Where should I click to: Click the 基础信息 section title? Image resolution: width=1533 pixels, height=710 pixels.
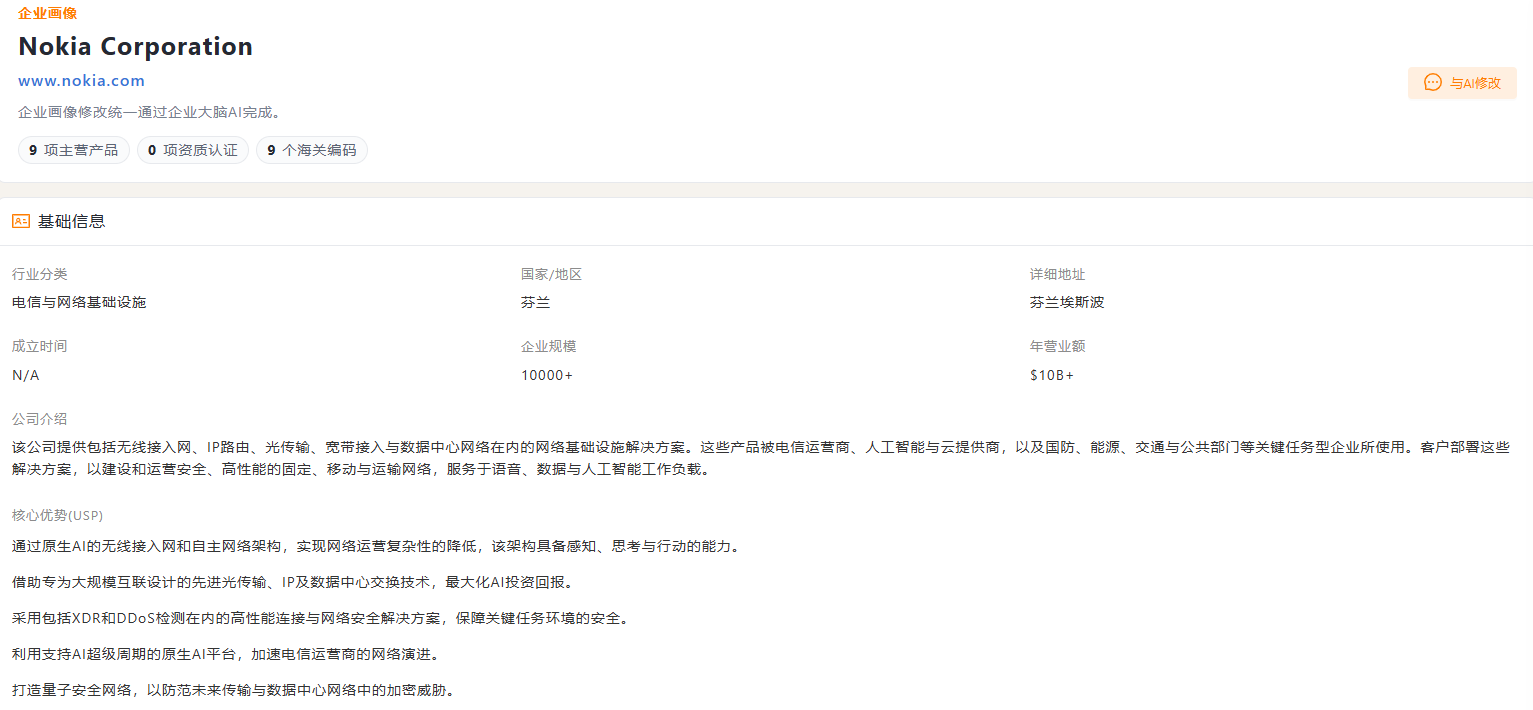[x=71, y=221]
